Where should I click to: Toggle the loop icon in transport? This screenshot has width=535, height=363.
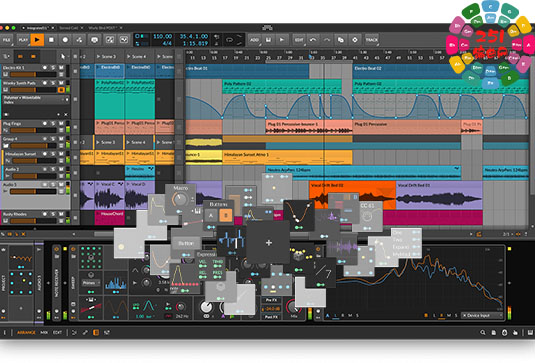pos(230,40)
